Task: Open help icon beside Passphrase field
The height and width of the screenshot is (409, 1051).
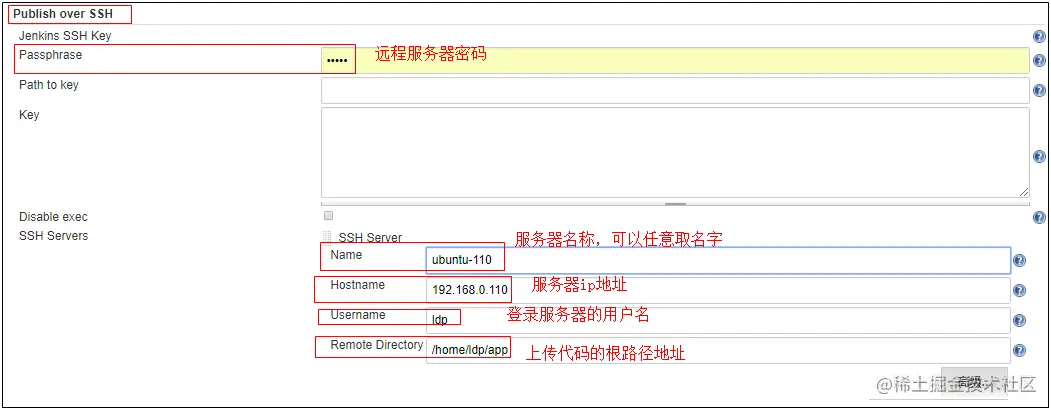Action: (x=1040, y=60)
